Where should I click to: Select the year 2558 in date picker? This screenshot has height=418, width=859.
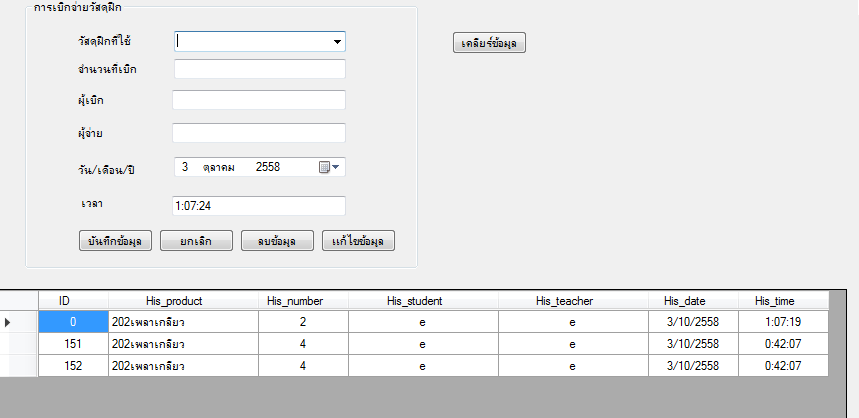coord(268,167)
